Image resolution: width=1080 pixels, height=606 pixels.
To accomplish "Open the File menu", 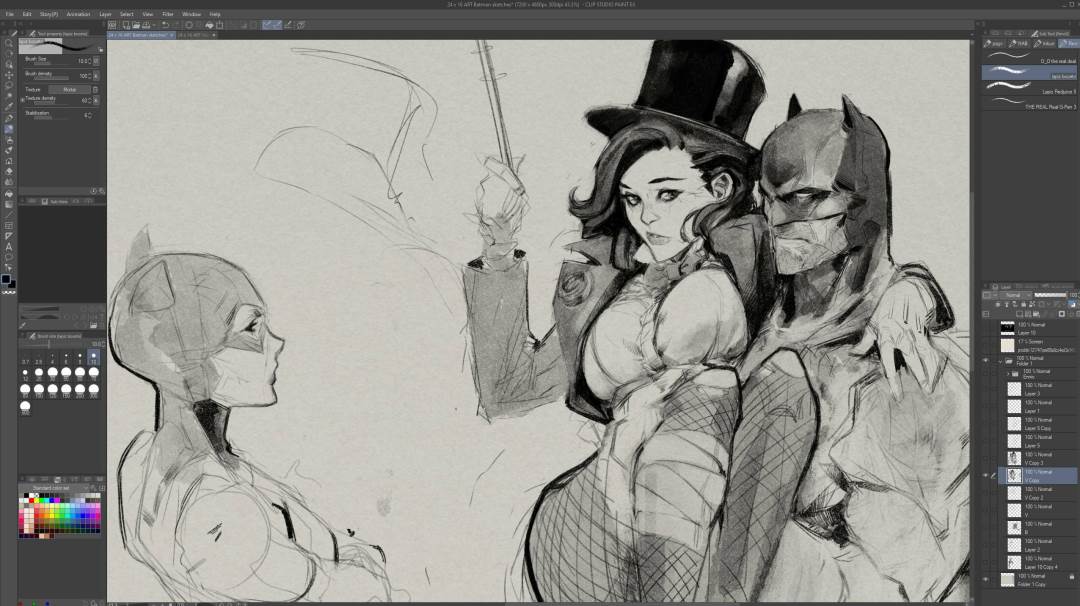I will (10, 14).
